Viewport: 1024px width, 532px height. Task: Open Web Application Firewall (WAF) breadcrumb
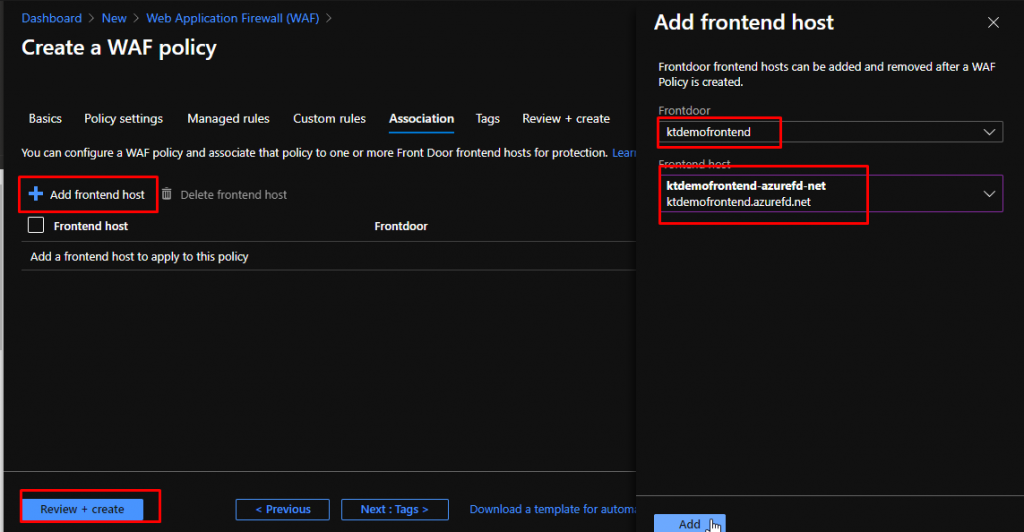click(x=232, y=18)
